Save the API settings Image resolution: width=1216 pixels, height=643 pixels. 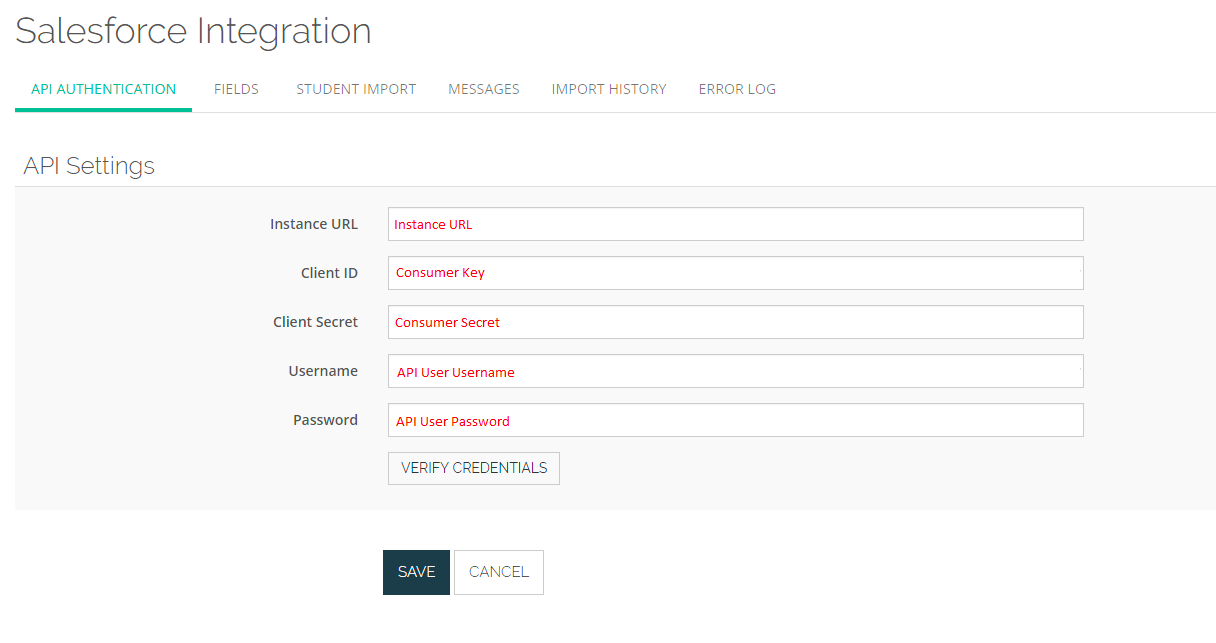coord(416,572)
